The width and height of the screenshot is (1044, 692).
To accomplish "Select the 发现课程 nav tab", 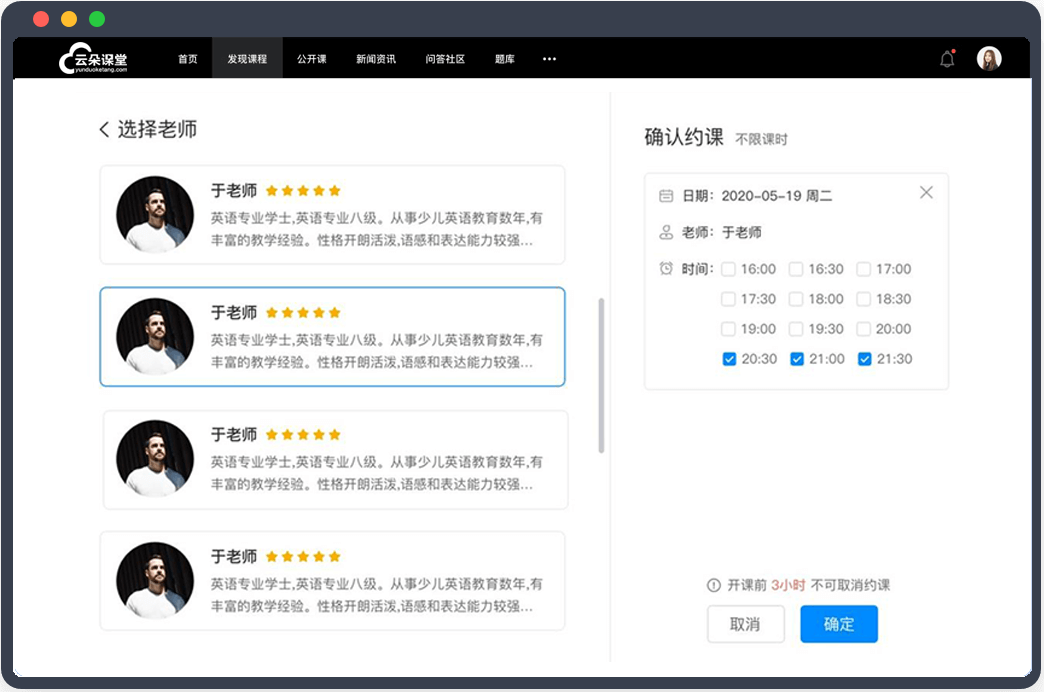I will pyautogui.click(x=247, y=59).
